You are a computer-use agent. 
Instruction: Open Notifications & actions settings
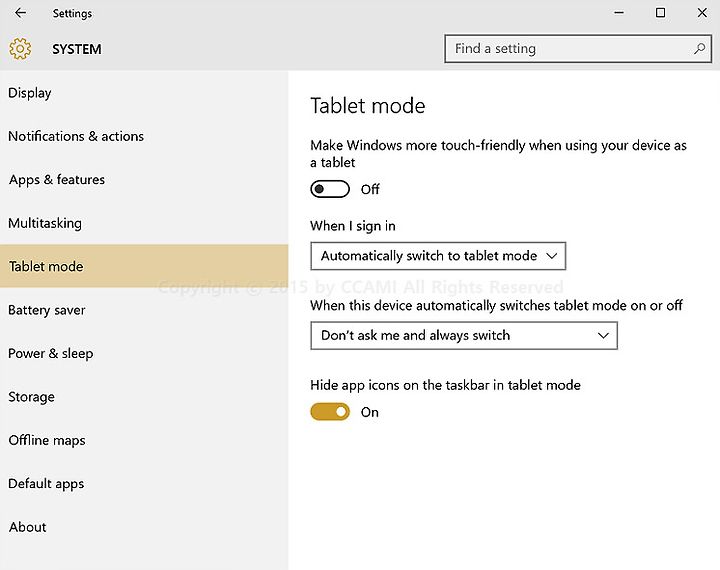(144, 136)
